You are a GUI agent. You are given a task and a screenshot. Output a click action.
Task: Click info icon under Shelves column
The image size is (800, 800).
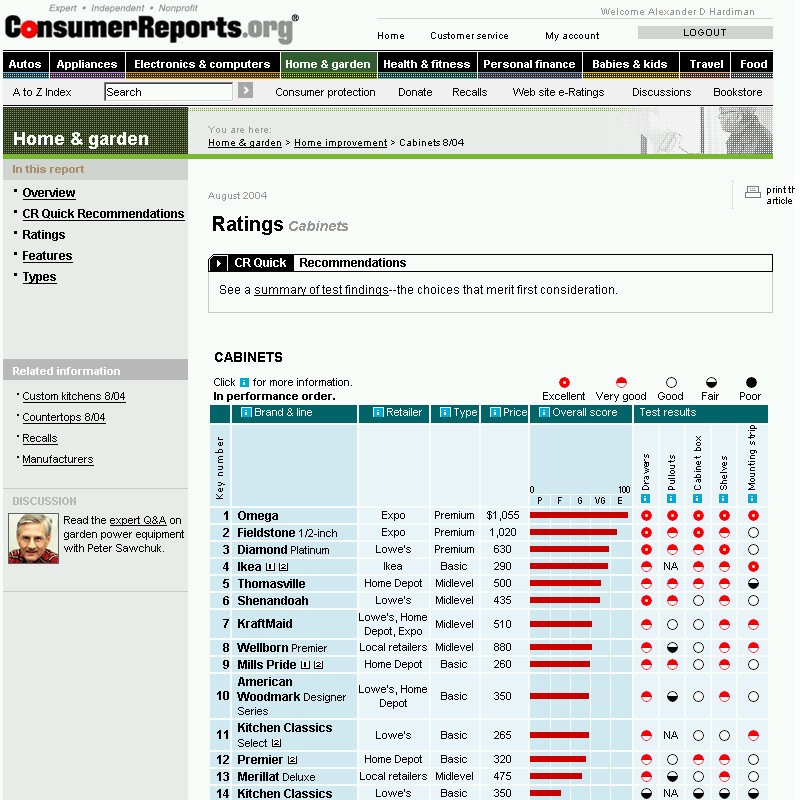[x=723, y=498]
